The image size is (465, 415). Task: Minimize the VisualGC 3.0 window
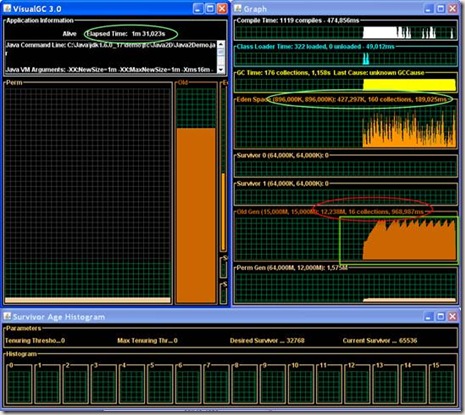point(198,8)
